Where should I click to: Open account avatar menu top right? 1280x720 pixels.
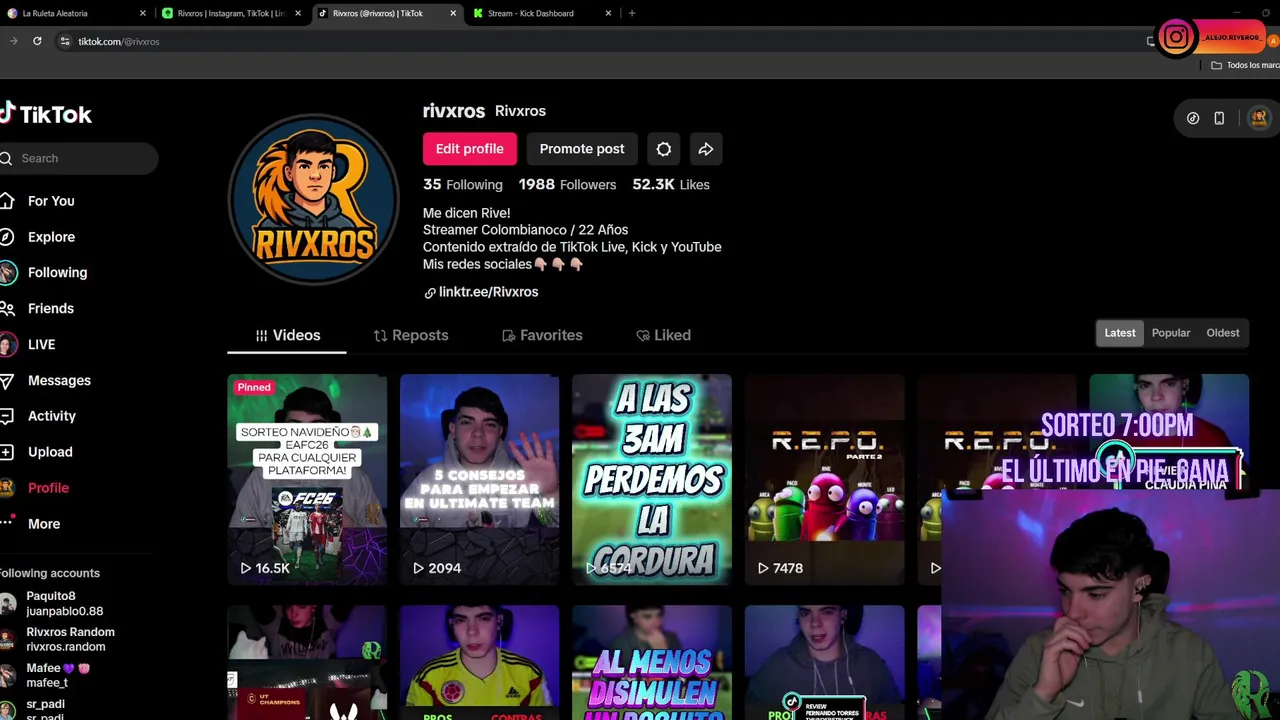1259,118
